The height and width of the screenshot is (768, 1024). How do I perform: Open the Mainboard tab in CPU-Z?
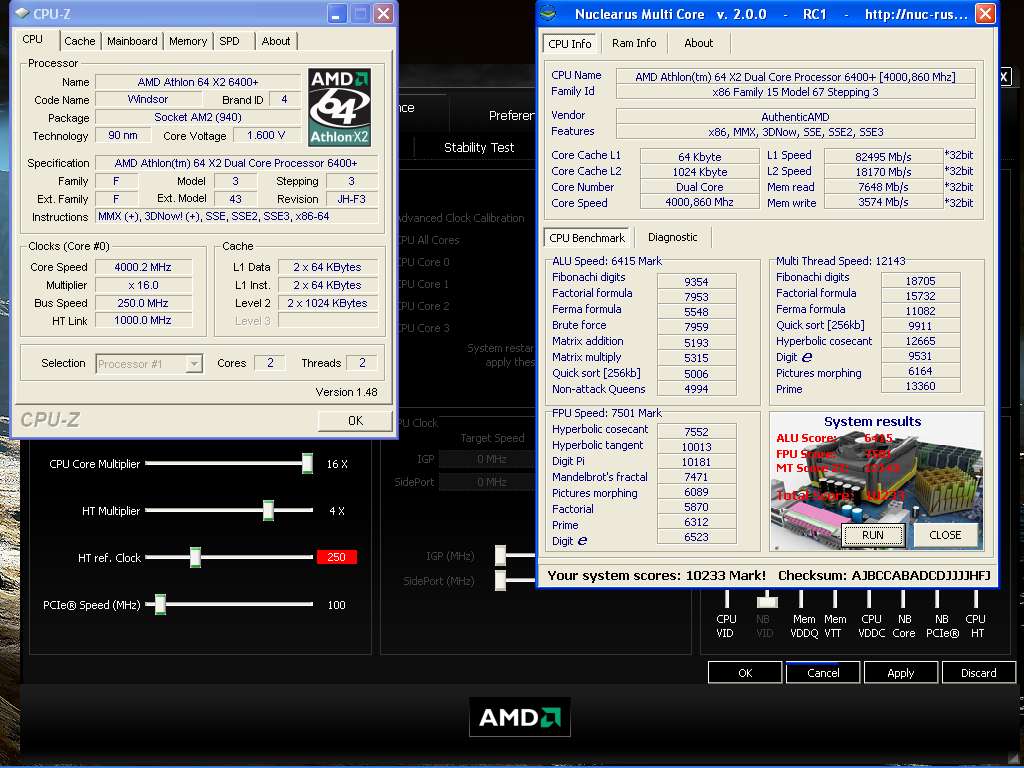pyautogui.click(x=132, y=41)
